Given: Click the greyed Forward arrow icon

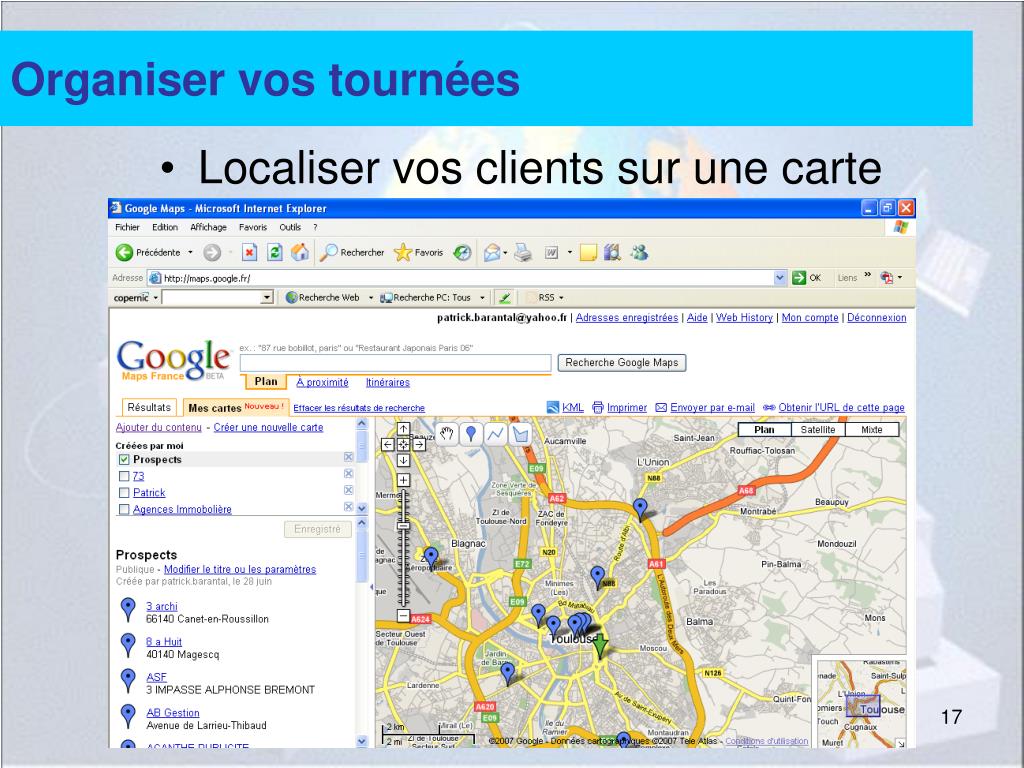Looking at the screenshot, I should tap(212, 253).
